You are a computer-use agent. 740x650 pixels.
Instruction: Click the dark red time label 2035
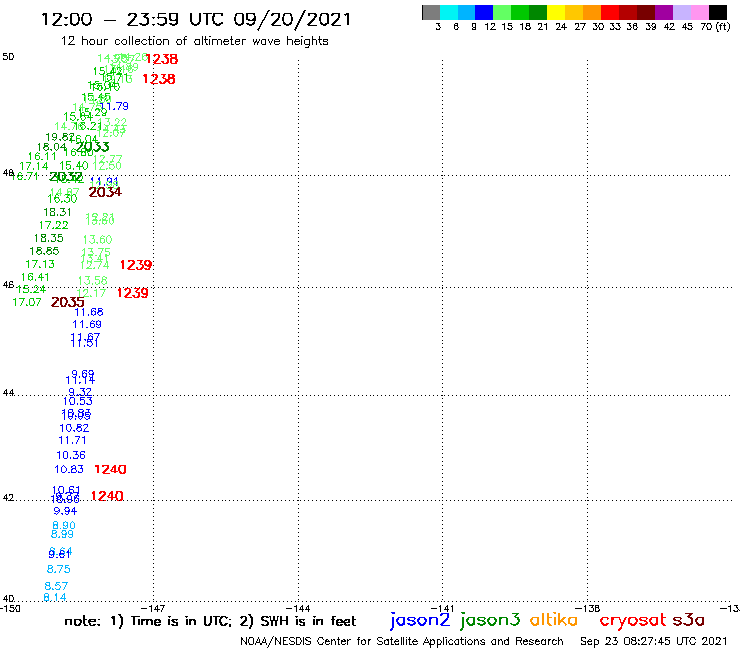67,302
